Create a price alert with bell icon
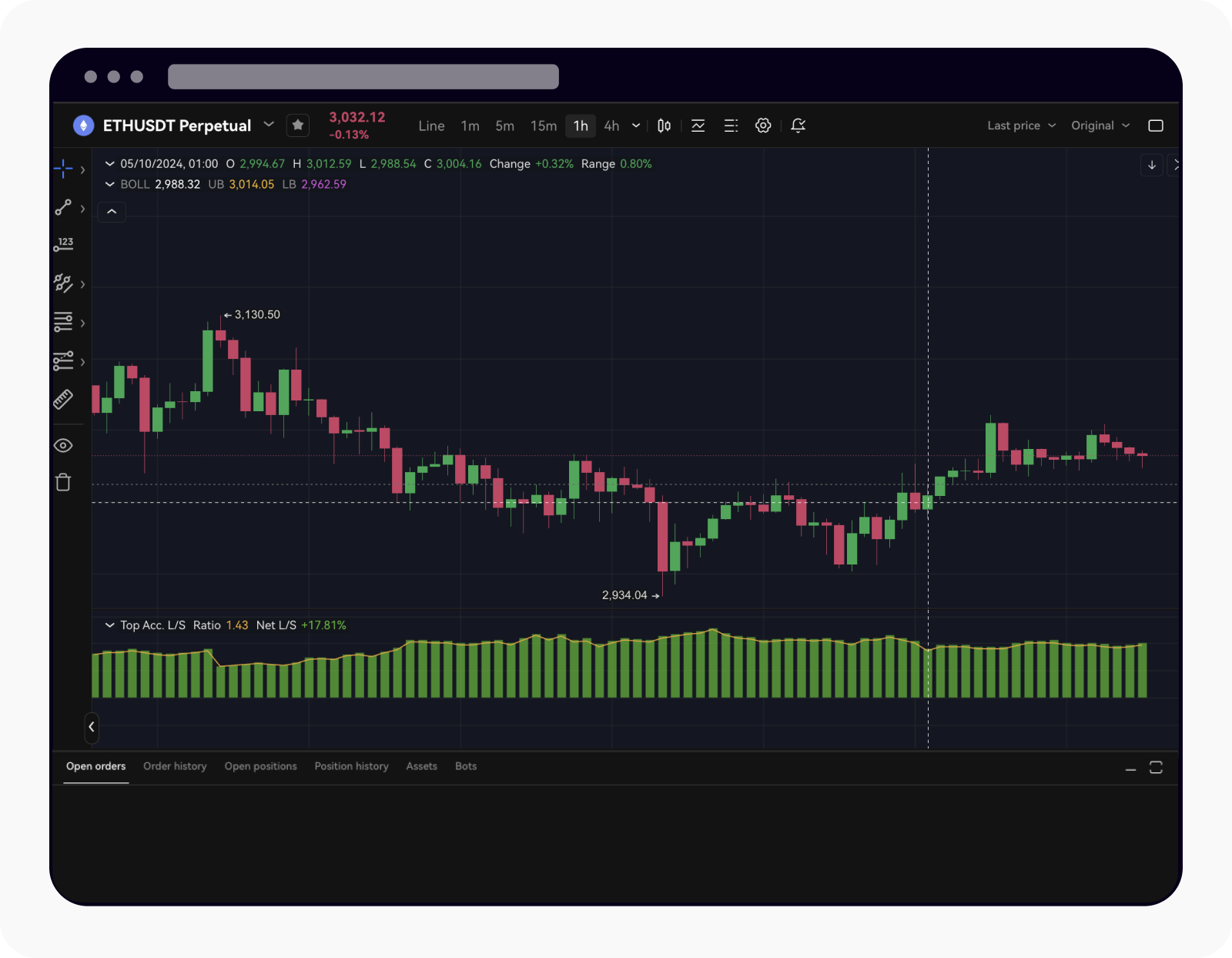 coord(798,126)
